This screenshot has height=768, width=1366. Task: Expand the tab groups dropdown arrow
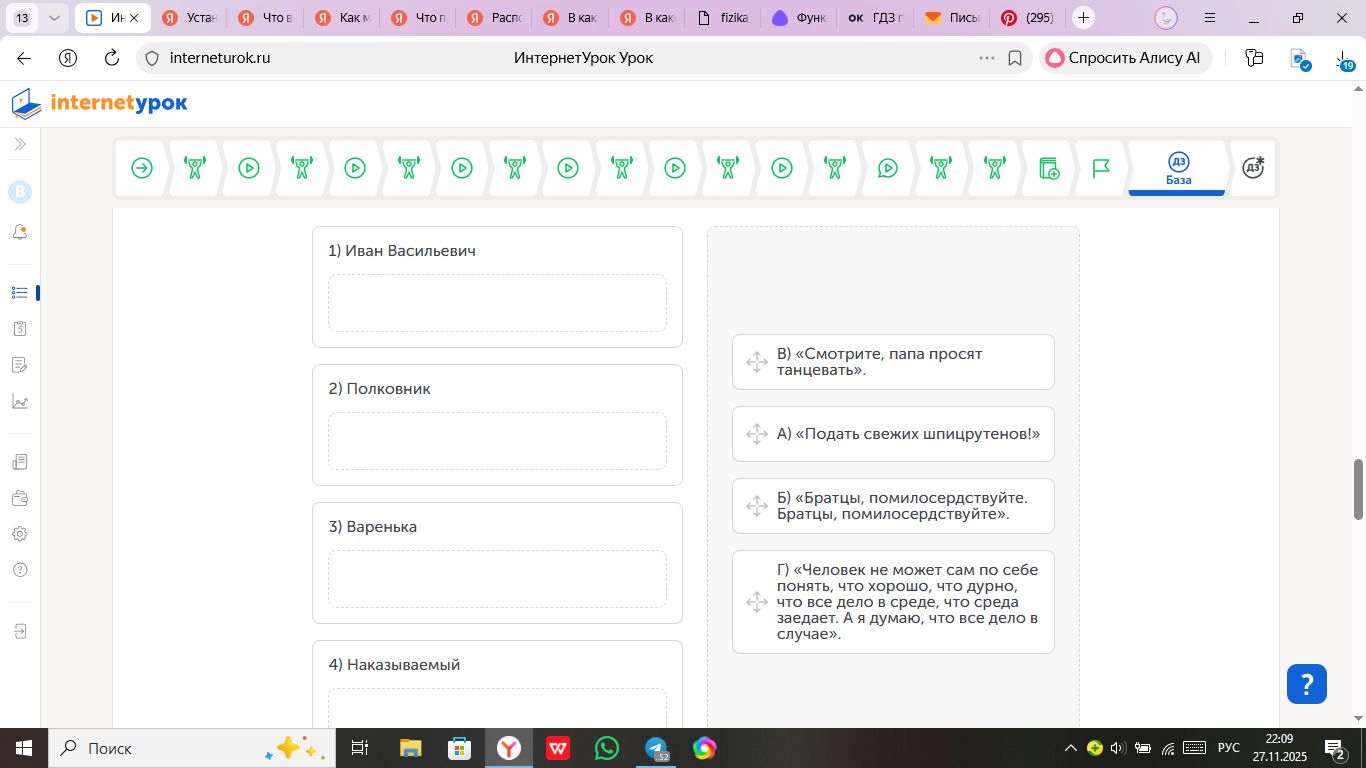54,18
